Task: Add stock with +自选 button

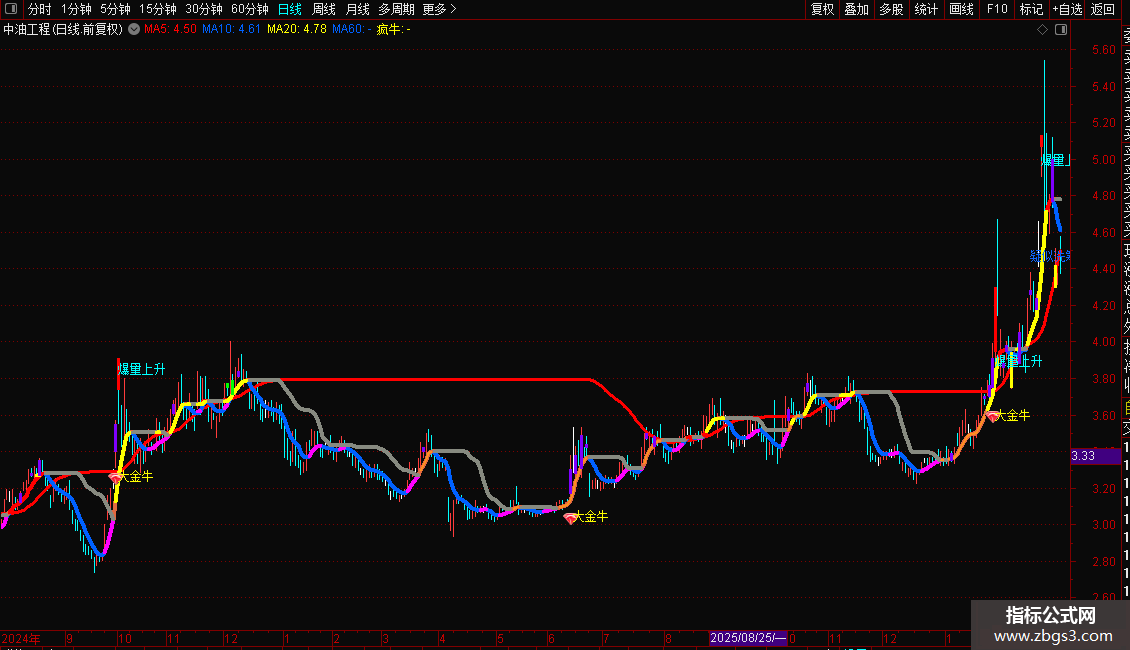Action: click(x=1067, y=9)
